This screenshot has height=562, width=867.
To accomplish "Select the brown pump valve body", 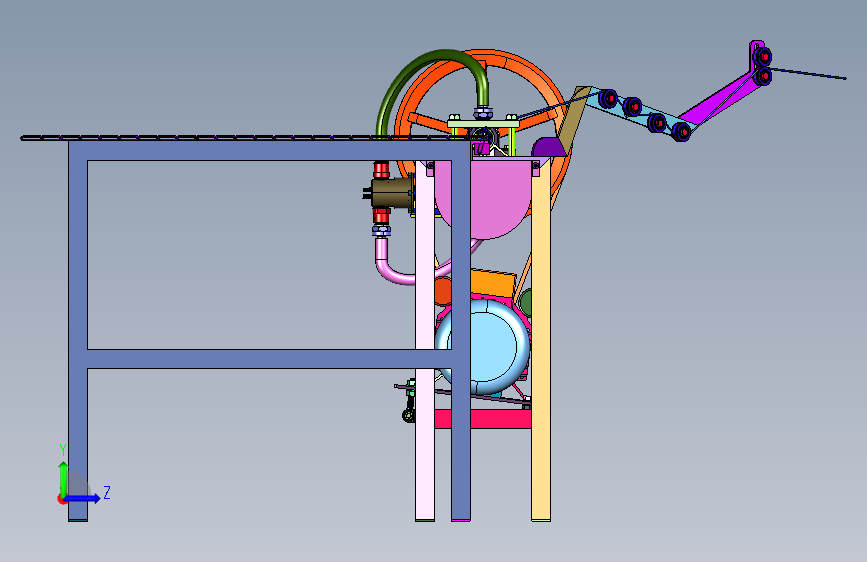I will click(x=391, y=193).
